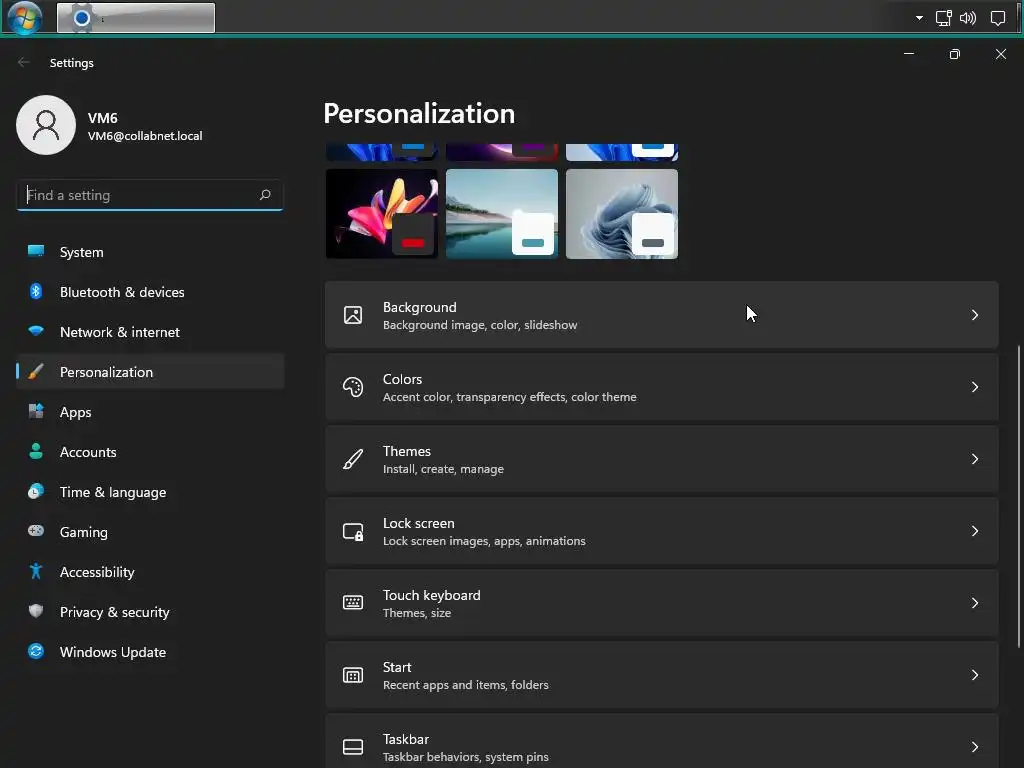This screenshot has height=768, width=1024.
Task: Click the network monitor icon in system tray
Action: click(x=944, y=18)
